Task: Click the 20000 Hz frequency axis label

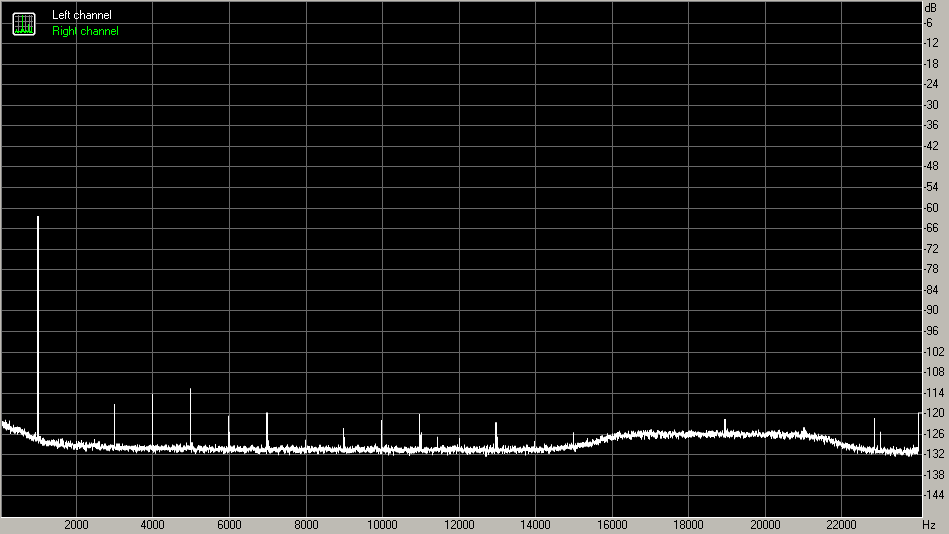Action: [766, 525]
